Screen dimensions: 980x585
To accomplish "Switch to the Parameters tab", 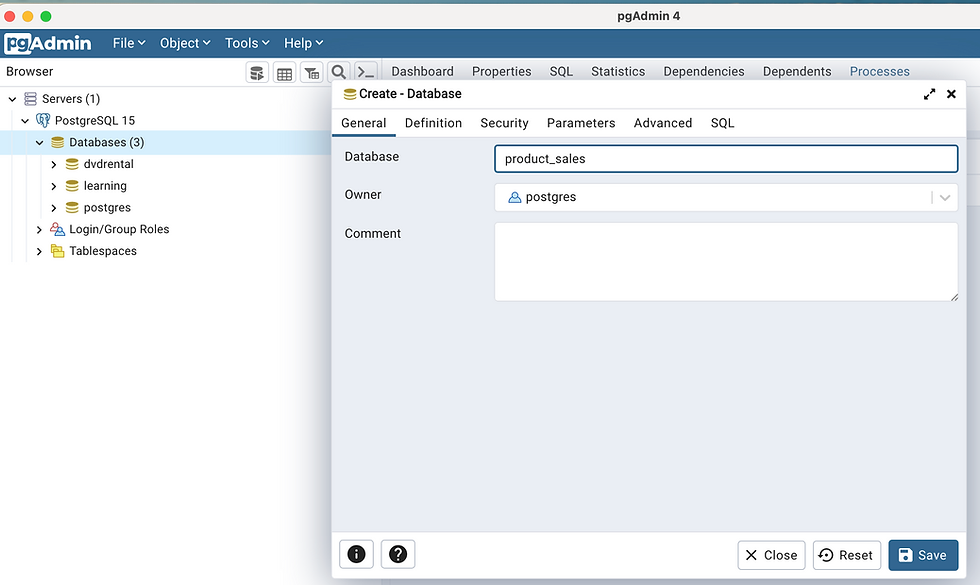I will [x=581, y=123].
